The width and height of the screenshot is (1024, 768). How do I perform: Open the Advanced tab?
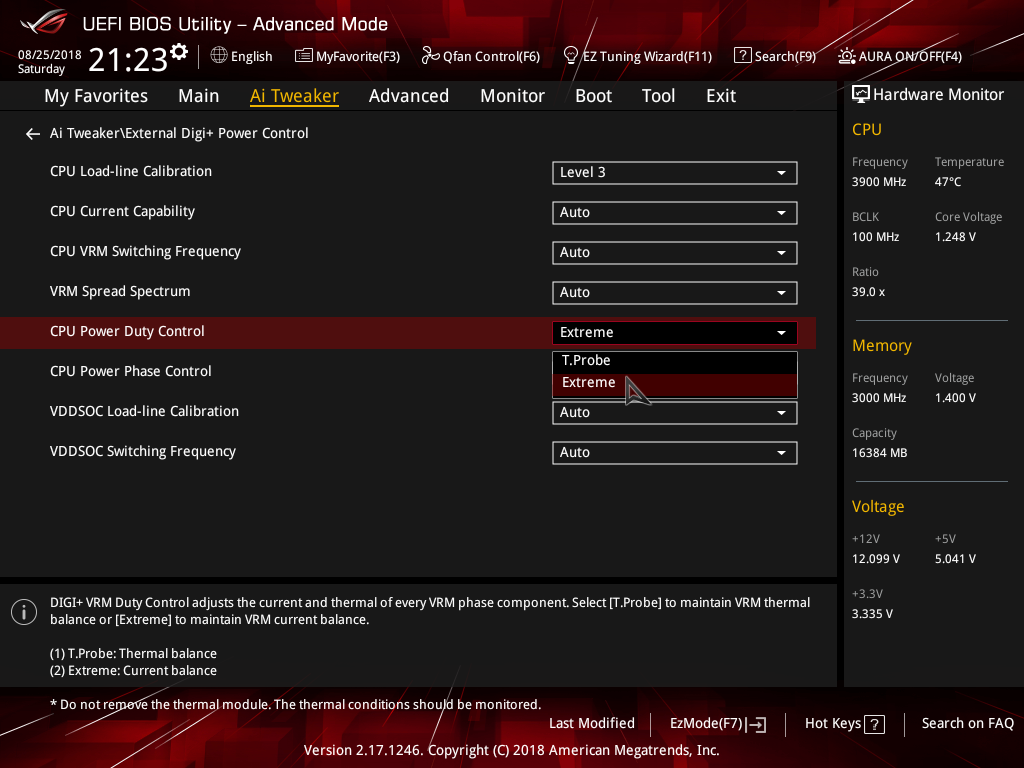pyautogui.click(x=409, y=96)
